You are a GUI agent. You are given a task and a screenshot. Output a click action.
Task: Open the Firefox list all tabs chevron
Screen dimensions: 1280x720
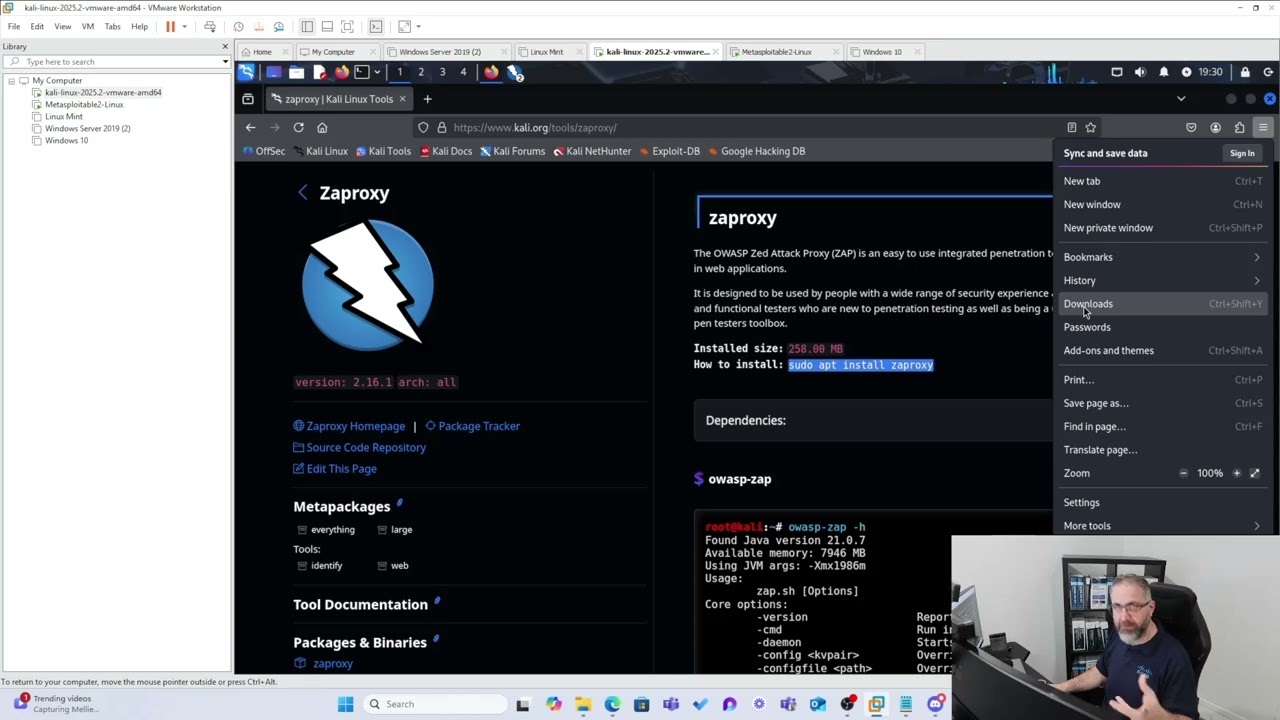click(x=1181, y=99)
